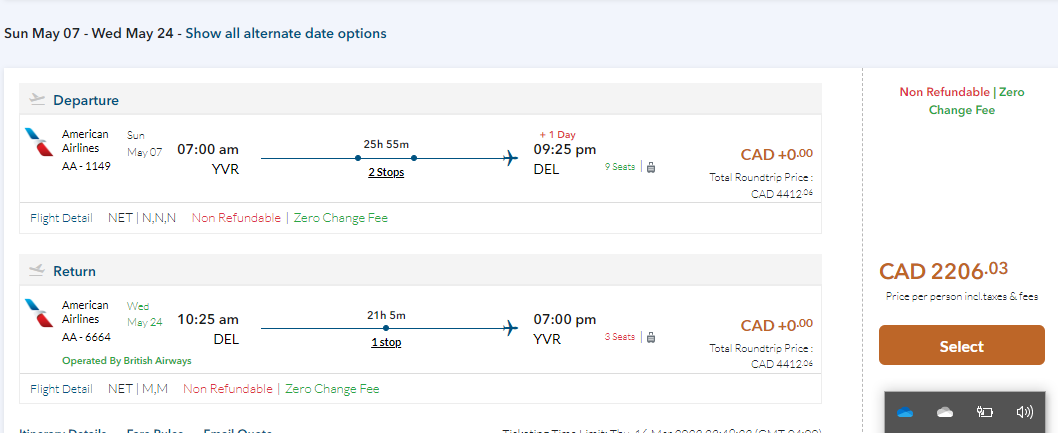Click the baggage icon on the return flight
1058x433 pixels.
click(x=651, y=337)
